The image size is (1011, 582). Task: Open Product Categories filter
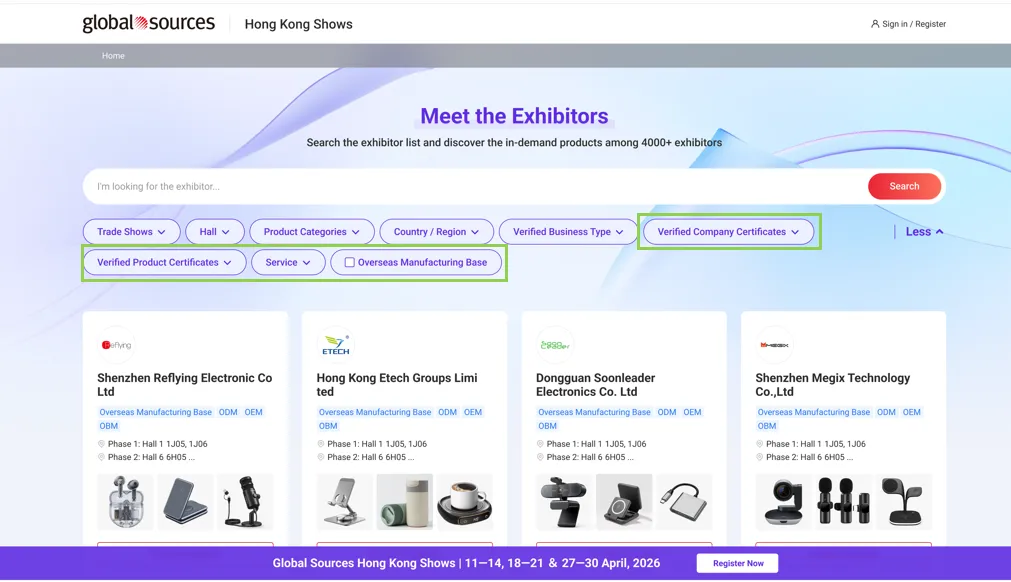[x=312, y=232]
